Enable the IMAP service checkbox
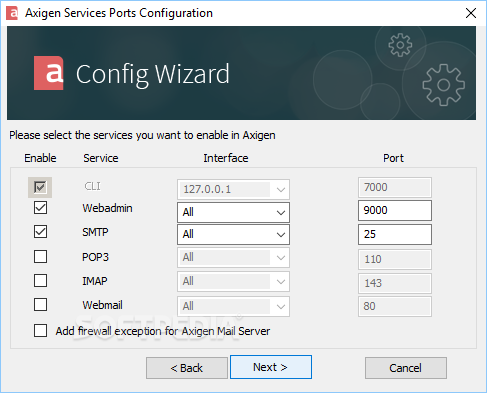 (40, 281)
